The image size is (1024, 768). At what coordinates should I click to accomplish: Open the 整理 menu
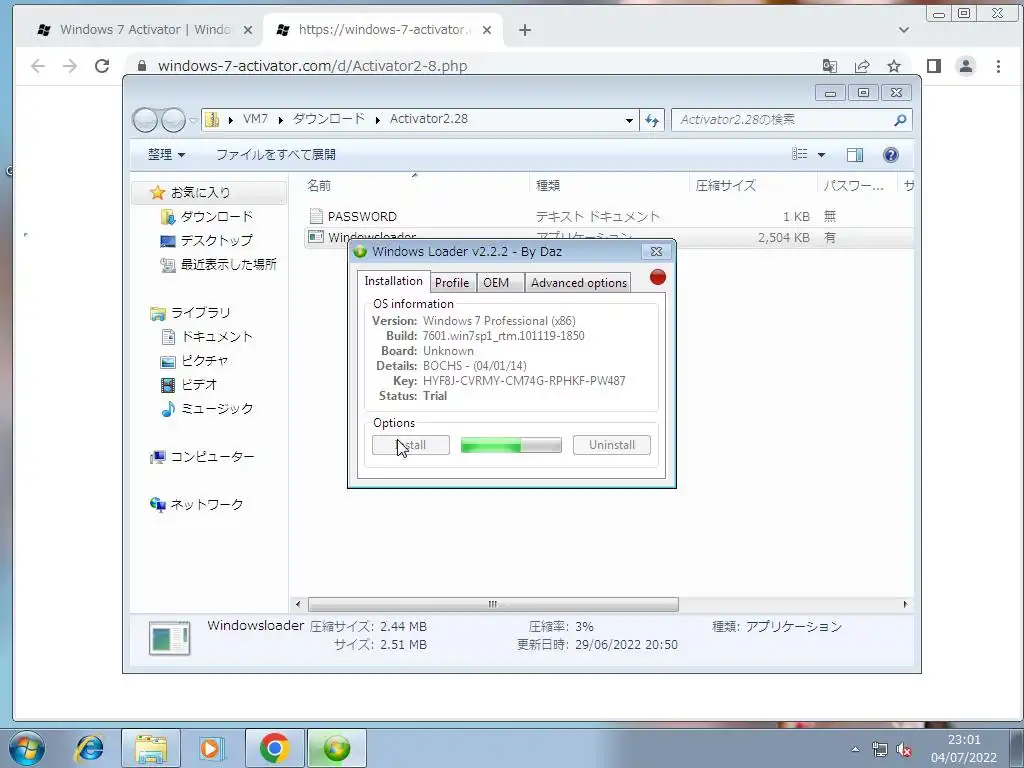tap(166, 155)
